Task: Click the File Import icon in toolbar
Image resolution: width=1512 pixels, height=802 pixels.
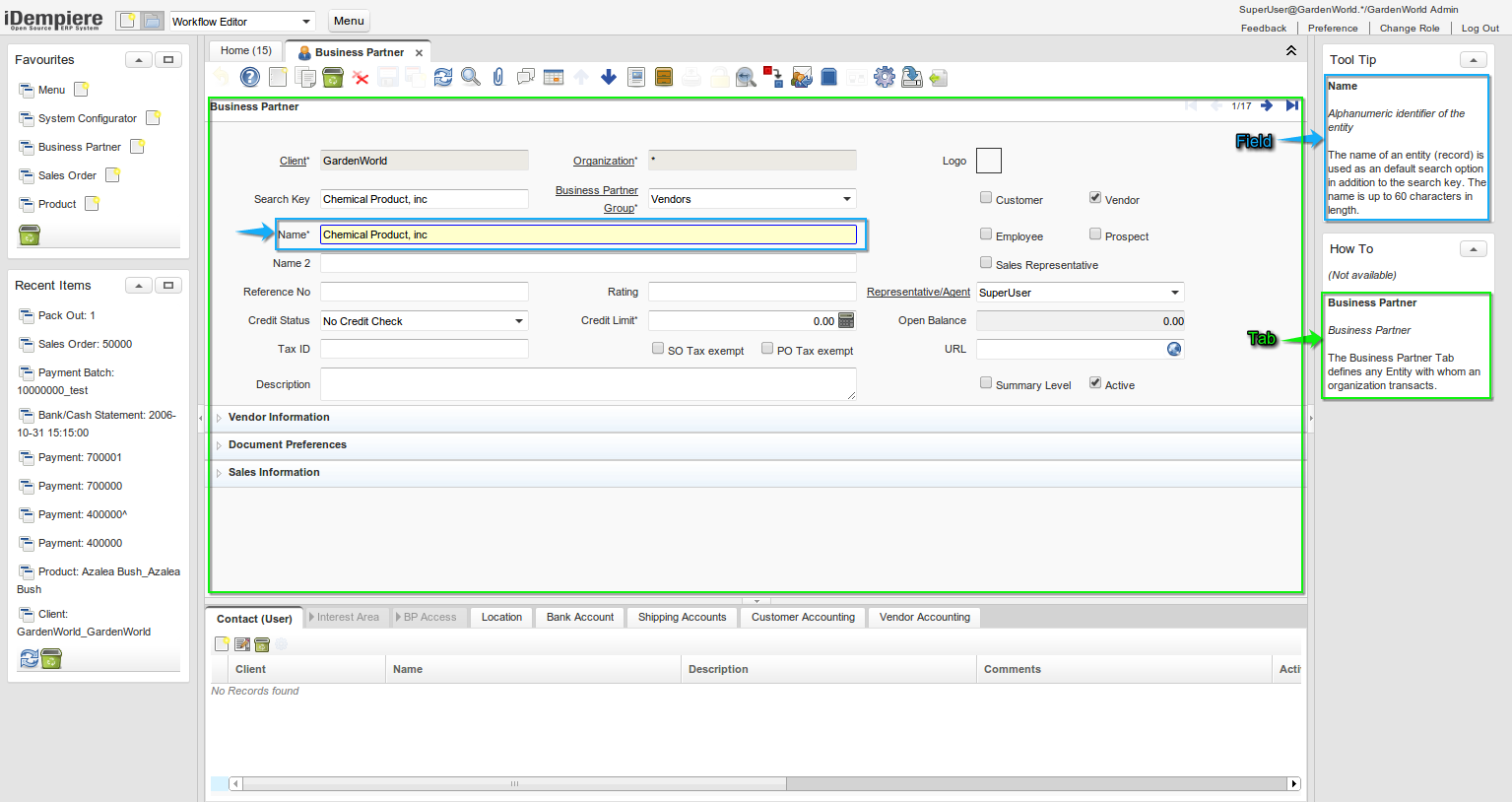Action: pyautogui.click(x=940, y=77)
